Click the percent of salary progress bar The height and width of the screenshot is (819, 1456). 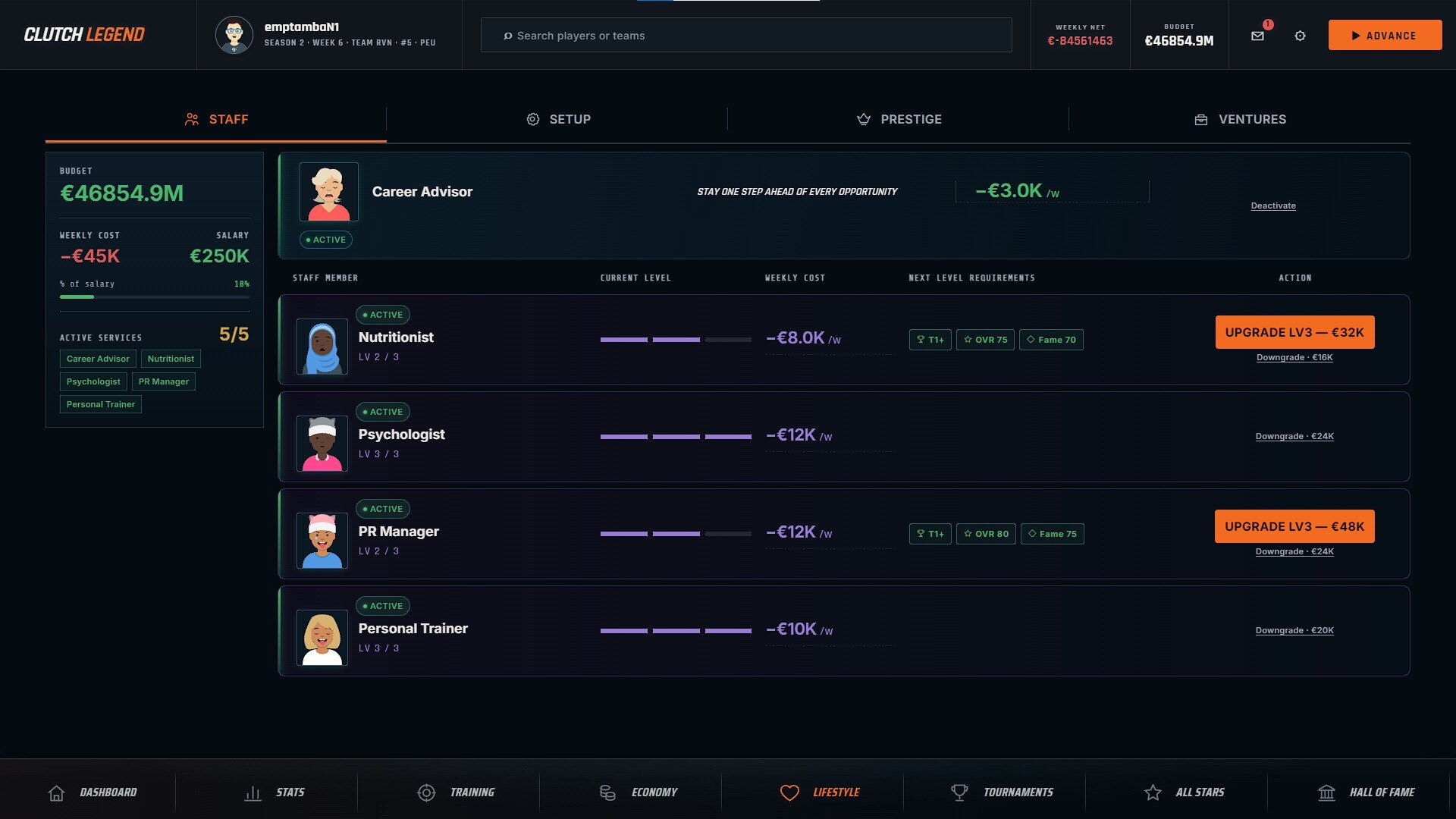pos(155,297)
